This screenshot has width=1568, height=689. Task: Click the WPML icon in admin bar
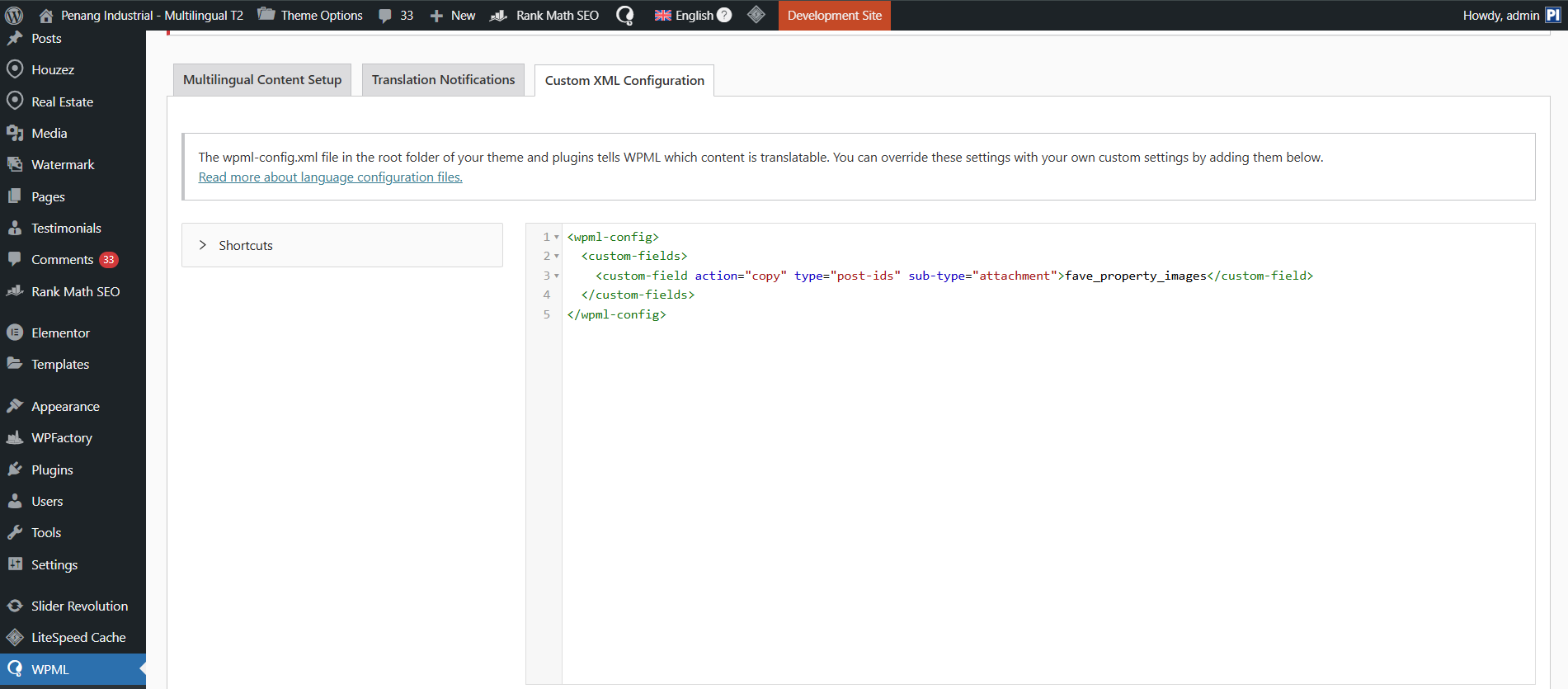(x=625, y=15)
